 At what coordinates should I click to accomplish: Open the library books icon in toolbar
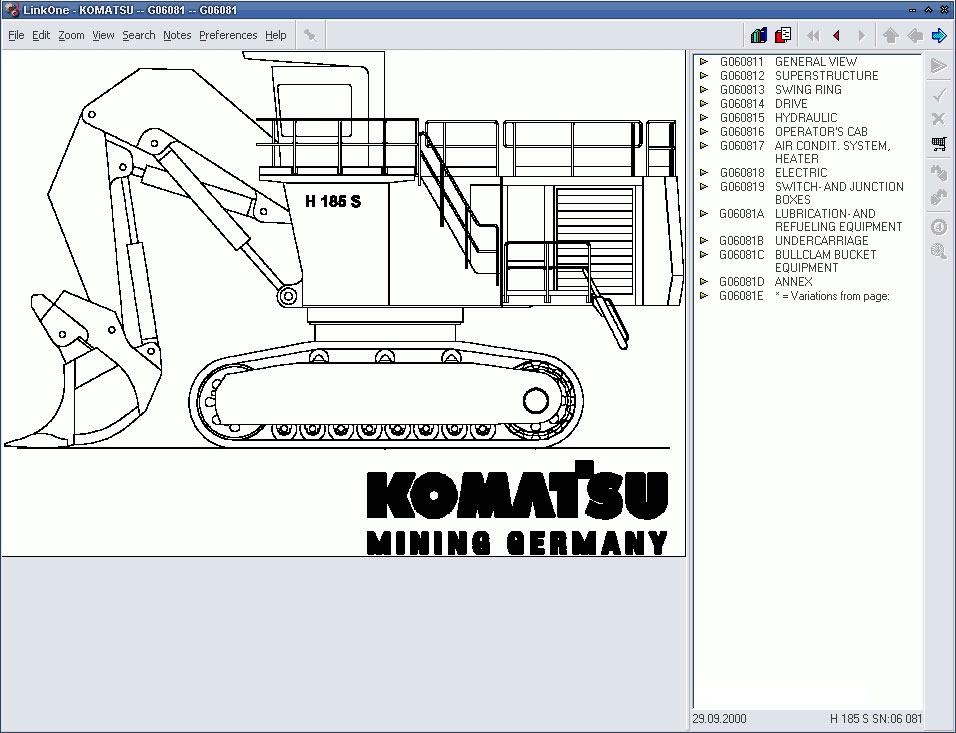758,35
